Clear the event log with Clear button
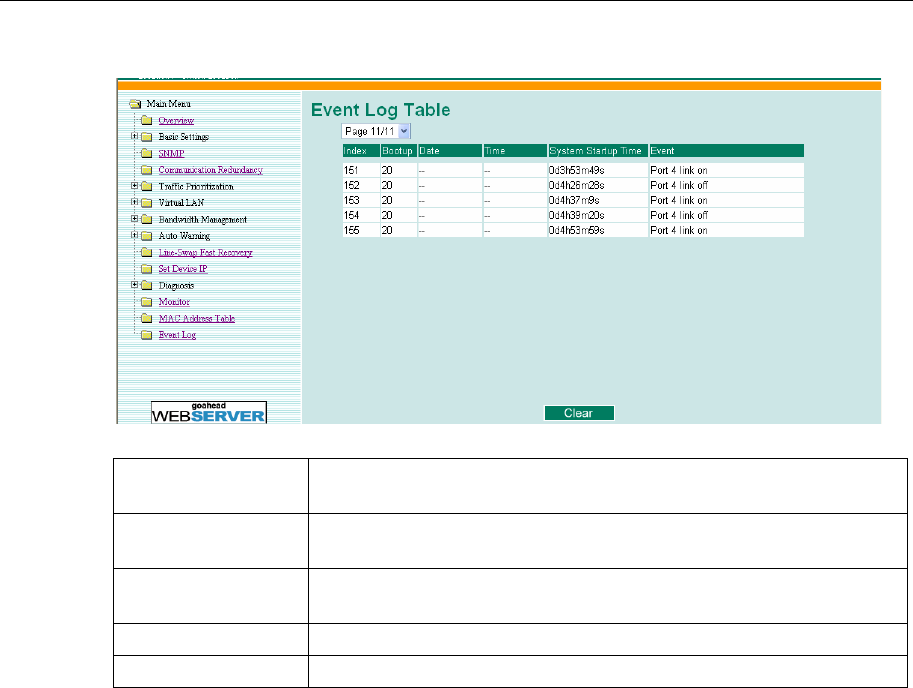The image size is (913, 688). coord(579,413)
